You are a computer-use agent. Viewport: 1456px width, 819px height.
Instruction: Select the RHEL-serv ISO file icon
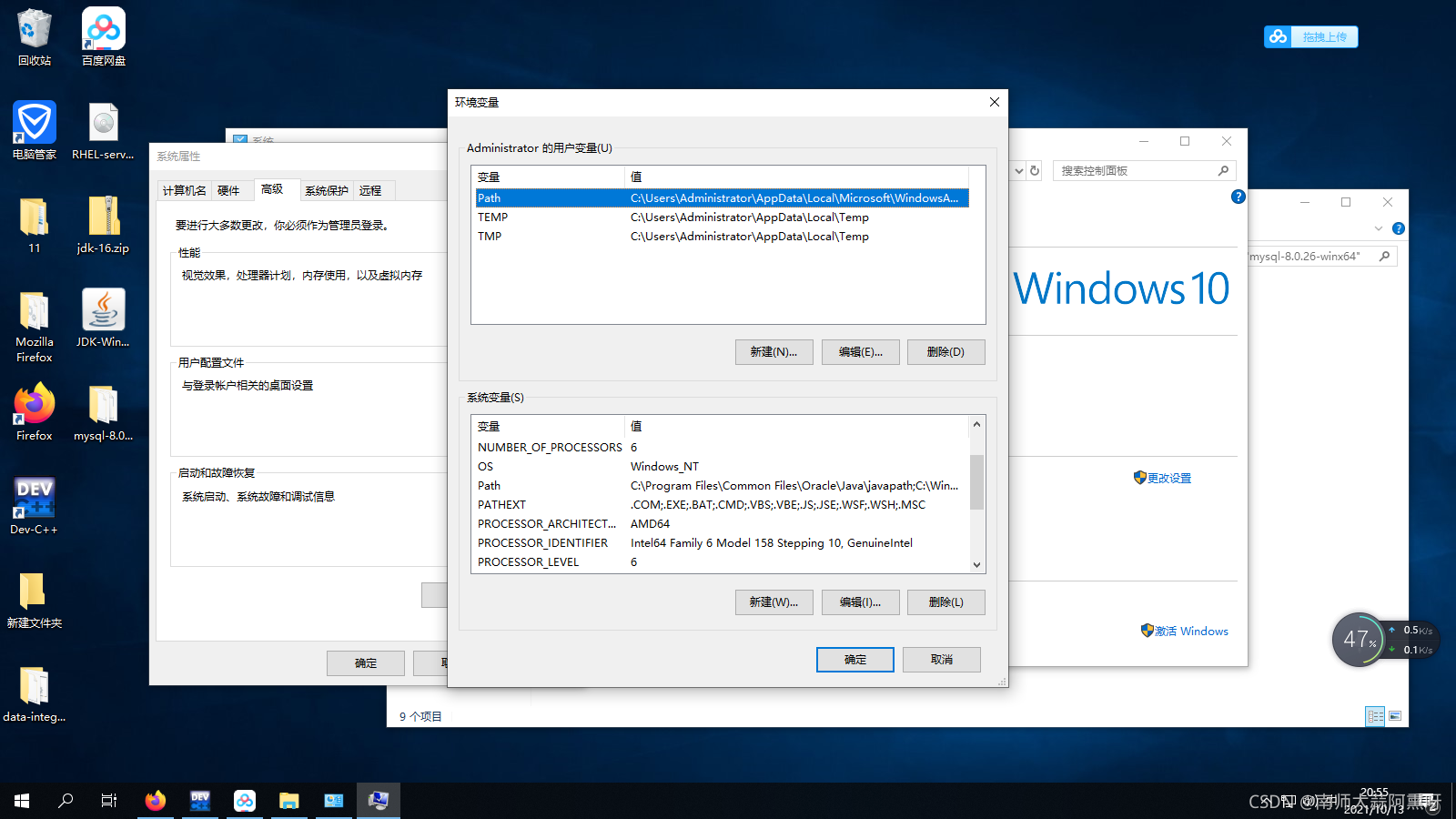[103, 131]
